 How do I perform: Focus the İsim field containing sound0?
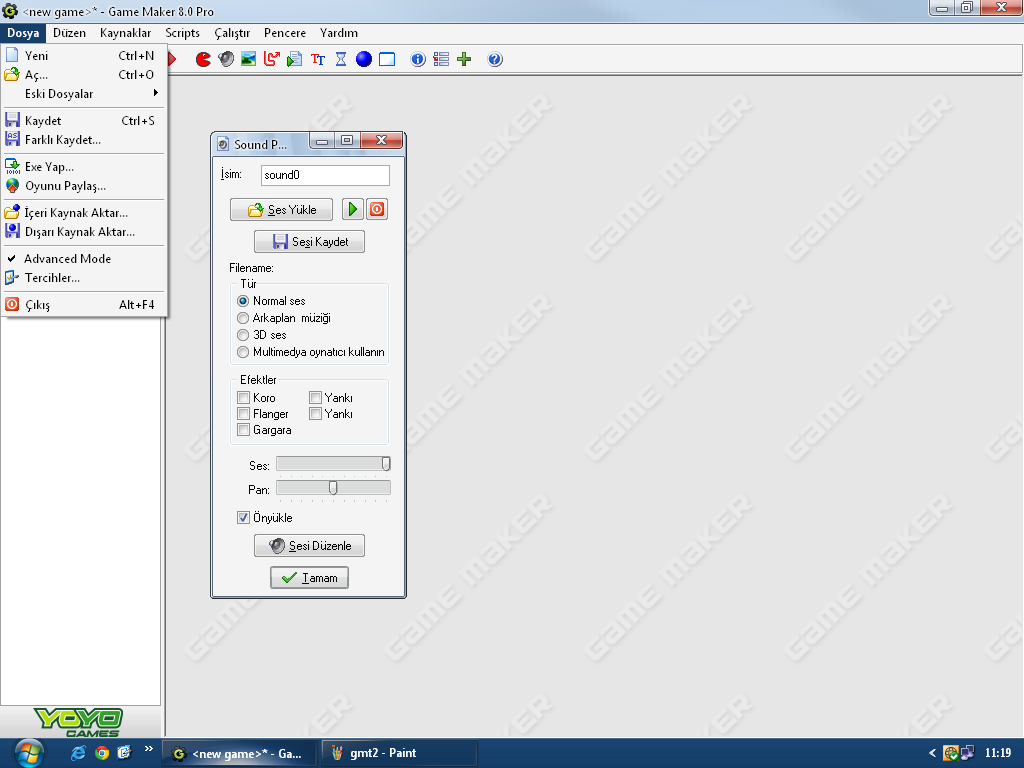pos(325,175)
